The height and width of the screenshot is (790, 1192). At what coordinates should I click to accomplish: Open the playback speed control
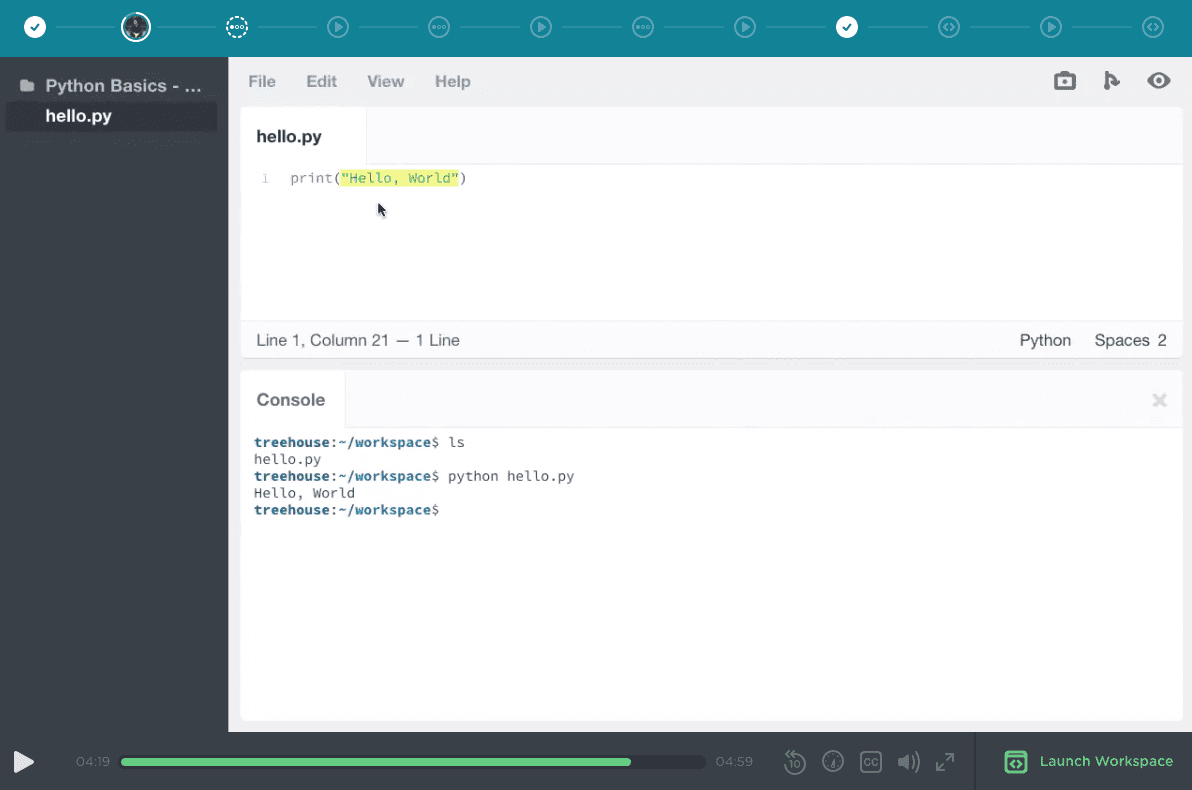(832, 762)
